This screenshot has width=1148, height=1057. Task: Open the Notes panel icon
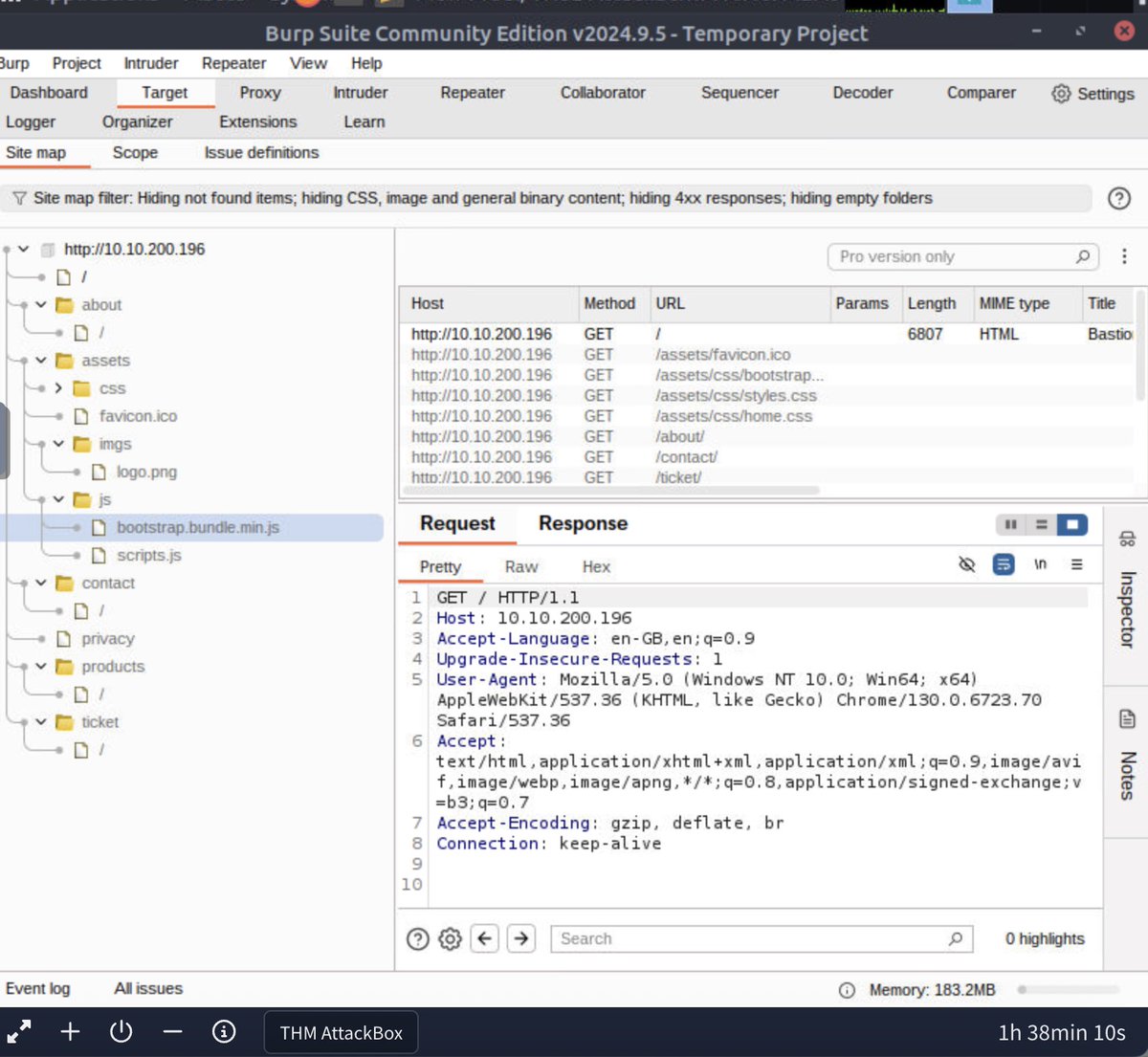(1127, 718)
